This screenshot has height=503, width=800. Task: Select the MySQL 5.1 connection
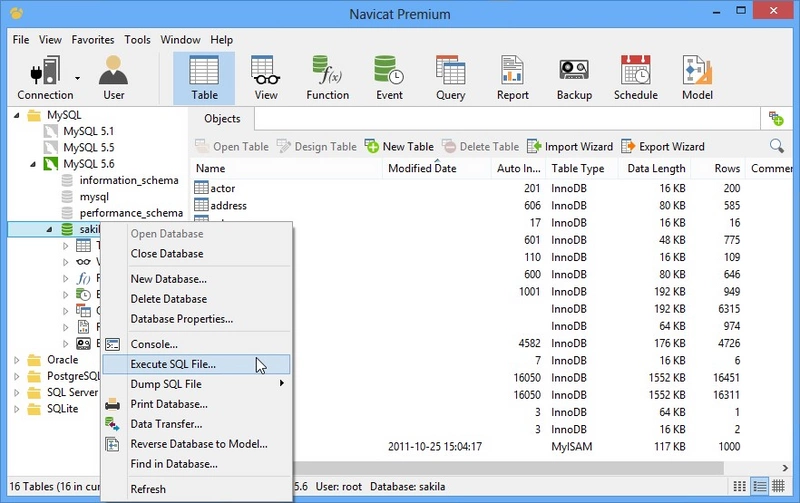(88, 132)
